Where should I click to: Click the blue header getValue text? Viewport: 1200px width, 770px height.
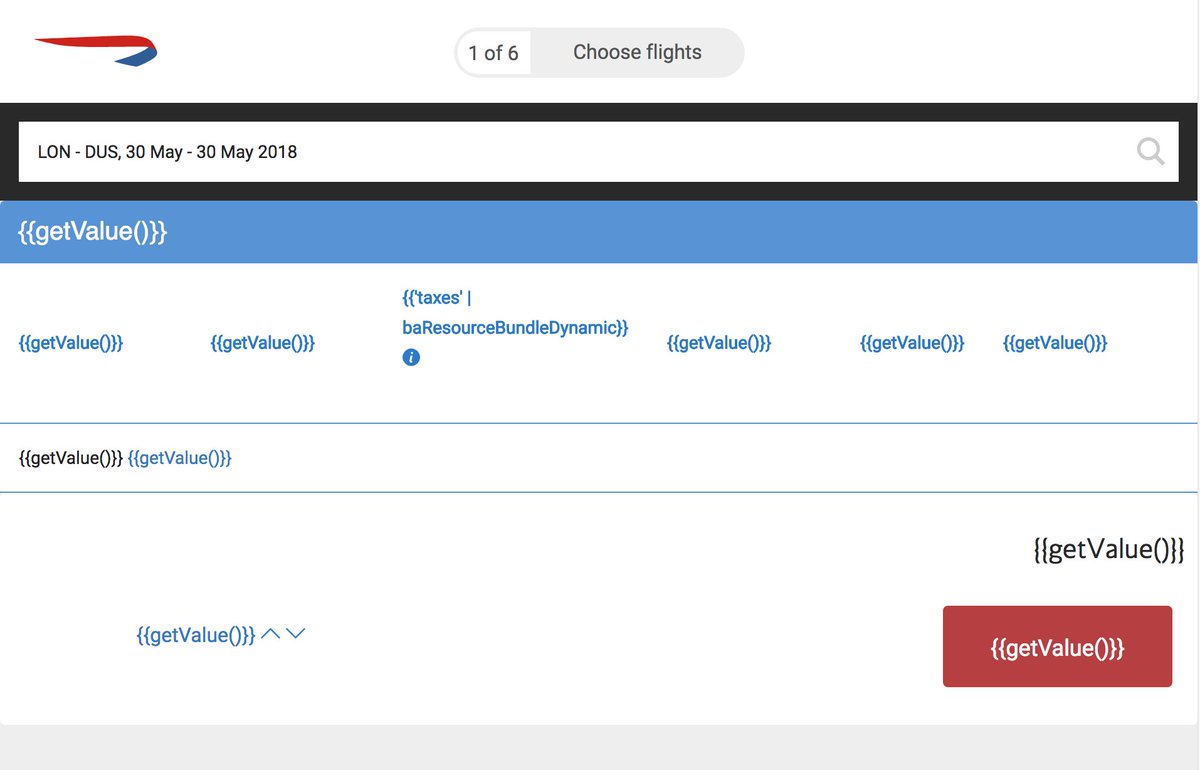[93, 232]
